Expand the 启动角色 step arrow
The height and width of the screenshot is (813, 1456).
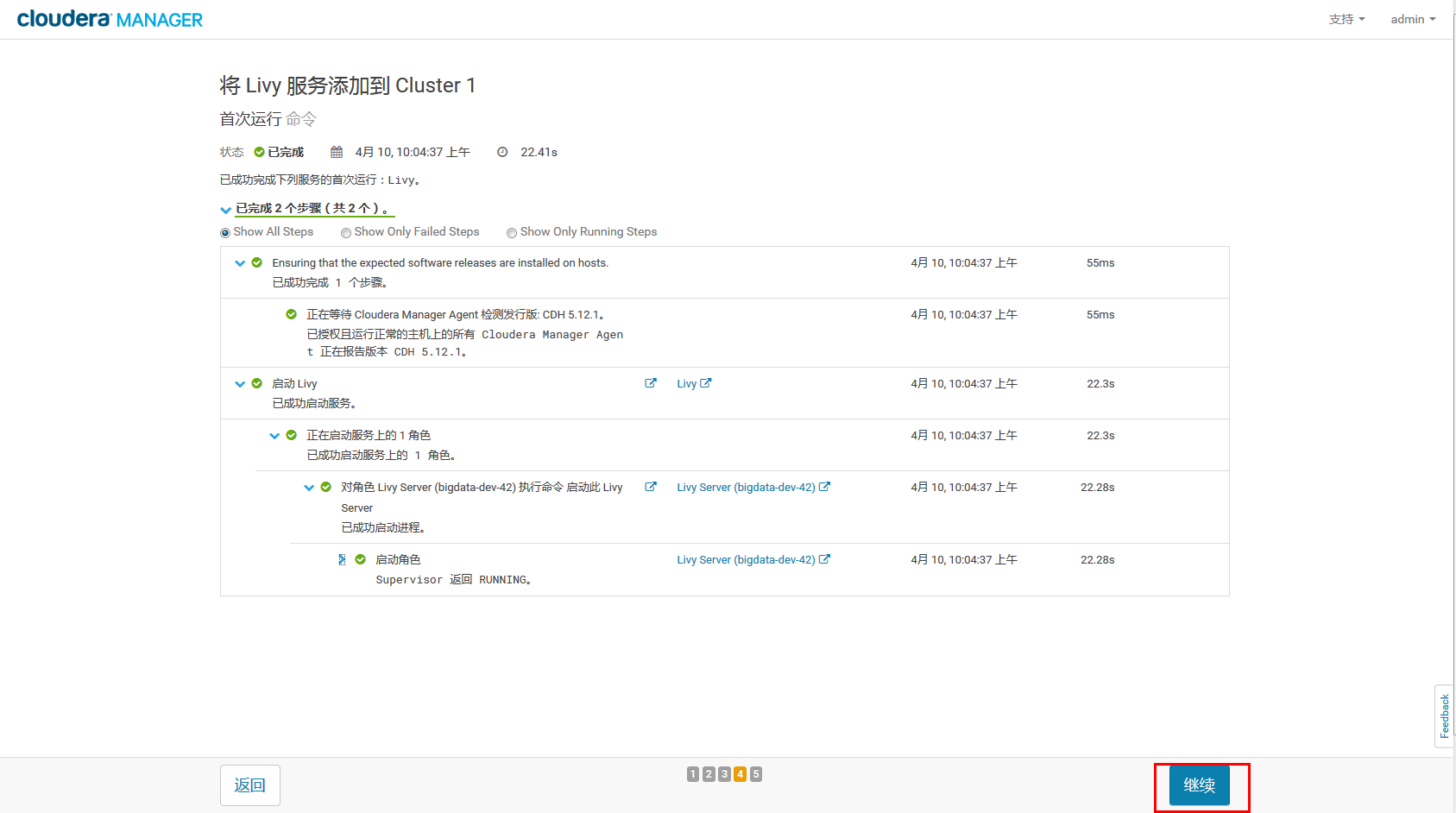[343, 560]
